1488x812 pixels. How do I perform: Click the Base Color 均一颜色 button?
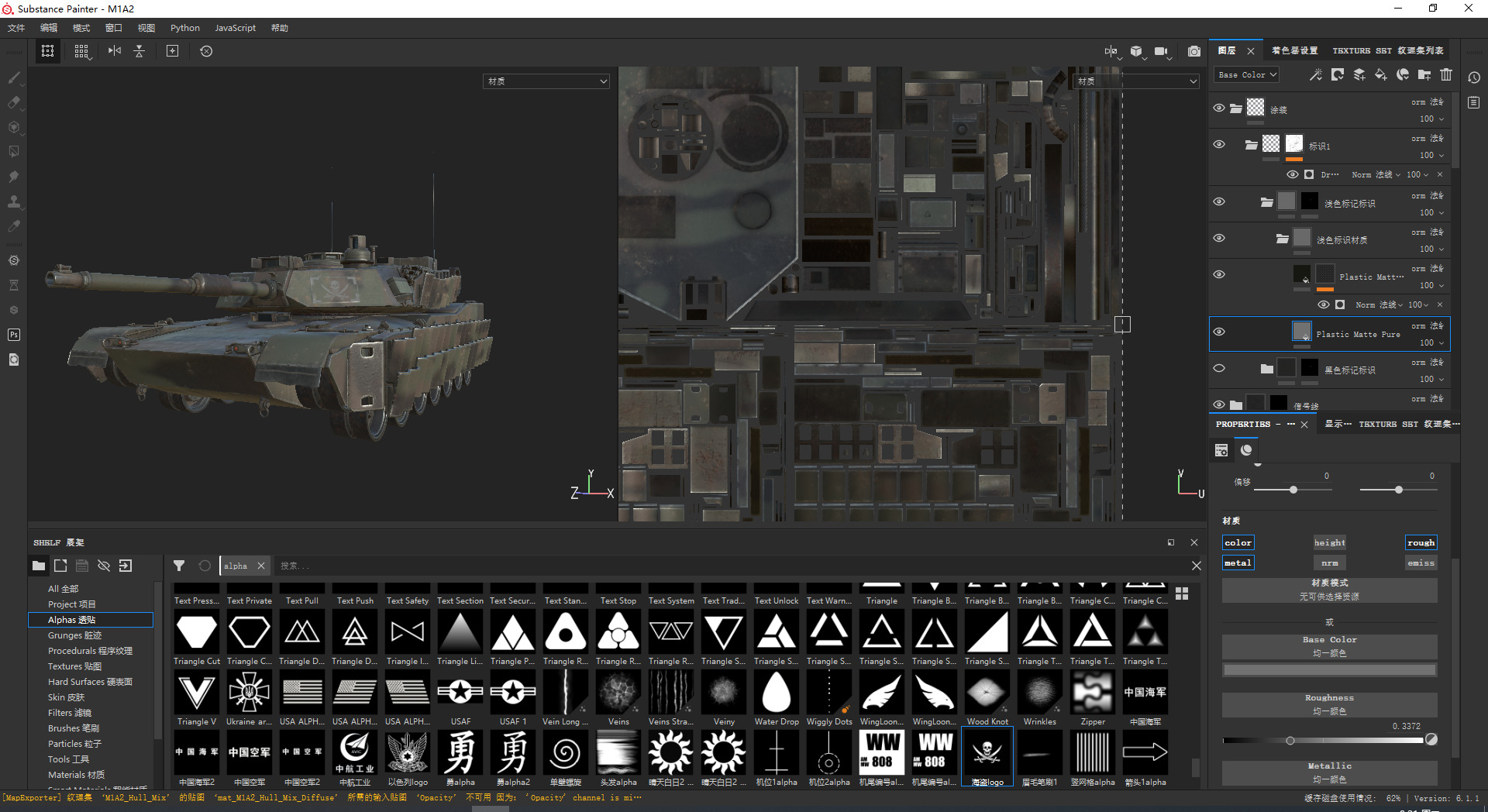click(x=1330, y=647)
